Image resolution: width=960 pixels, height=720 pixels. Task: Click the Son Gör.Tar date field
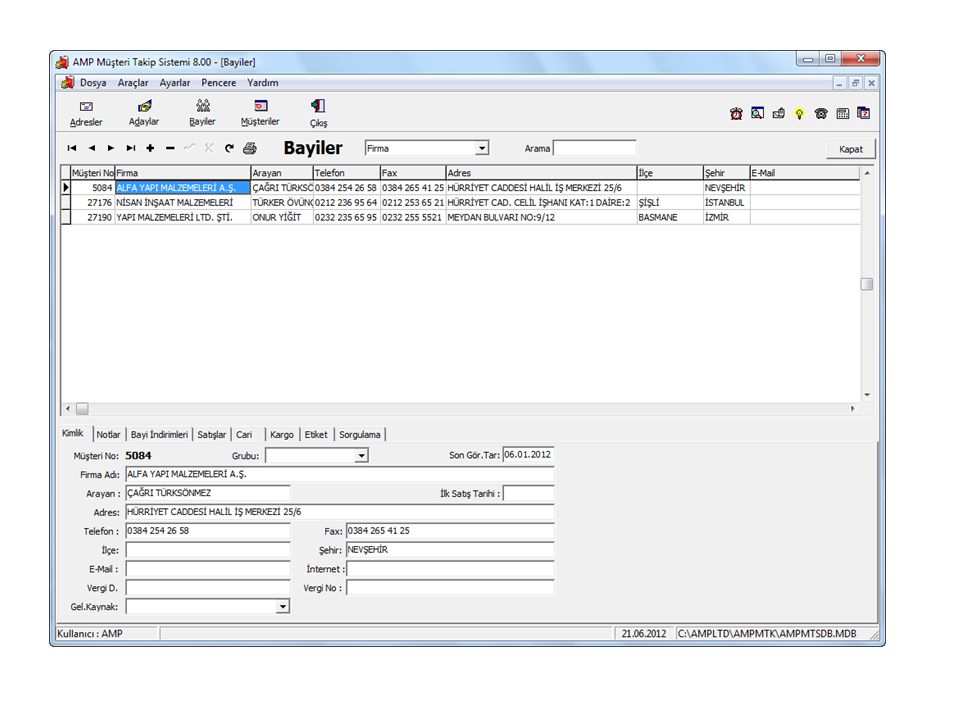tap(528, 455)
